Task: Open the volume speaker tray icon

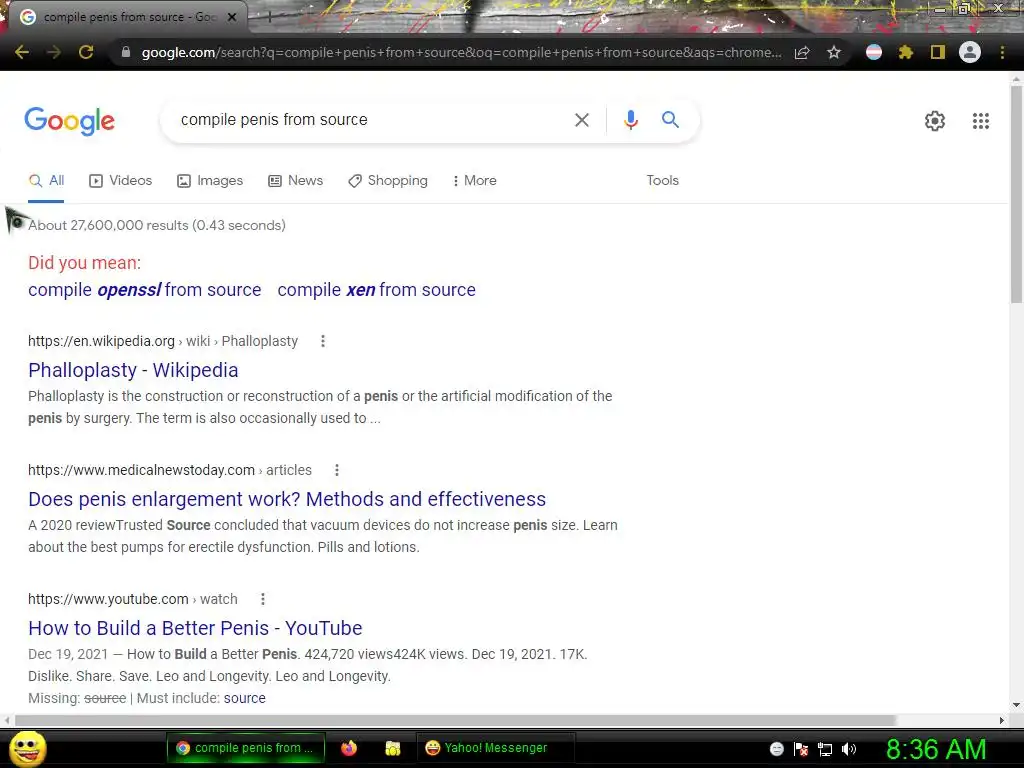Action: (x=849, y=749)
